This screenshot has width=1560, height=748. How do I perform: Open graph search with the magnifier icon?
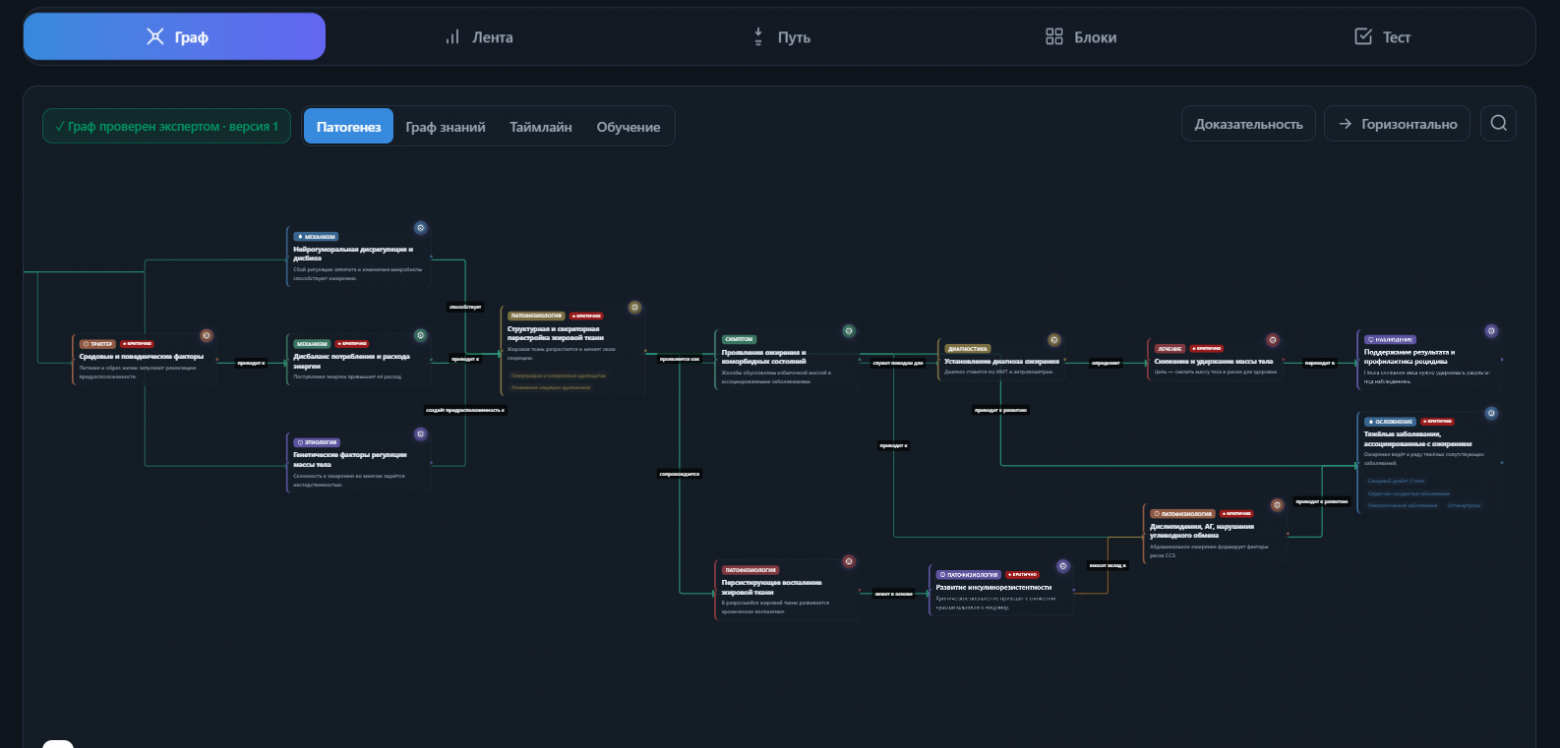pyautogui.click(x=1498, y=123)
